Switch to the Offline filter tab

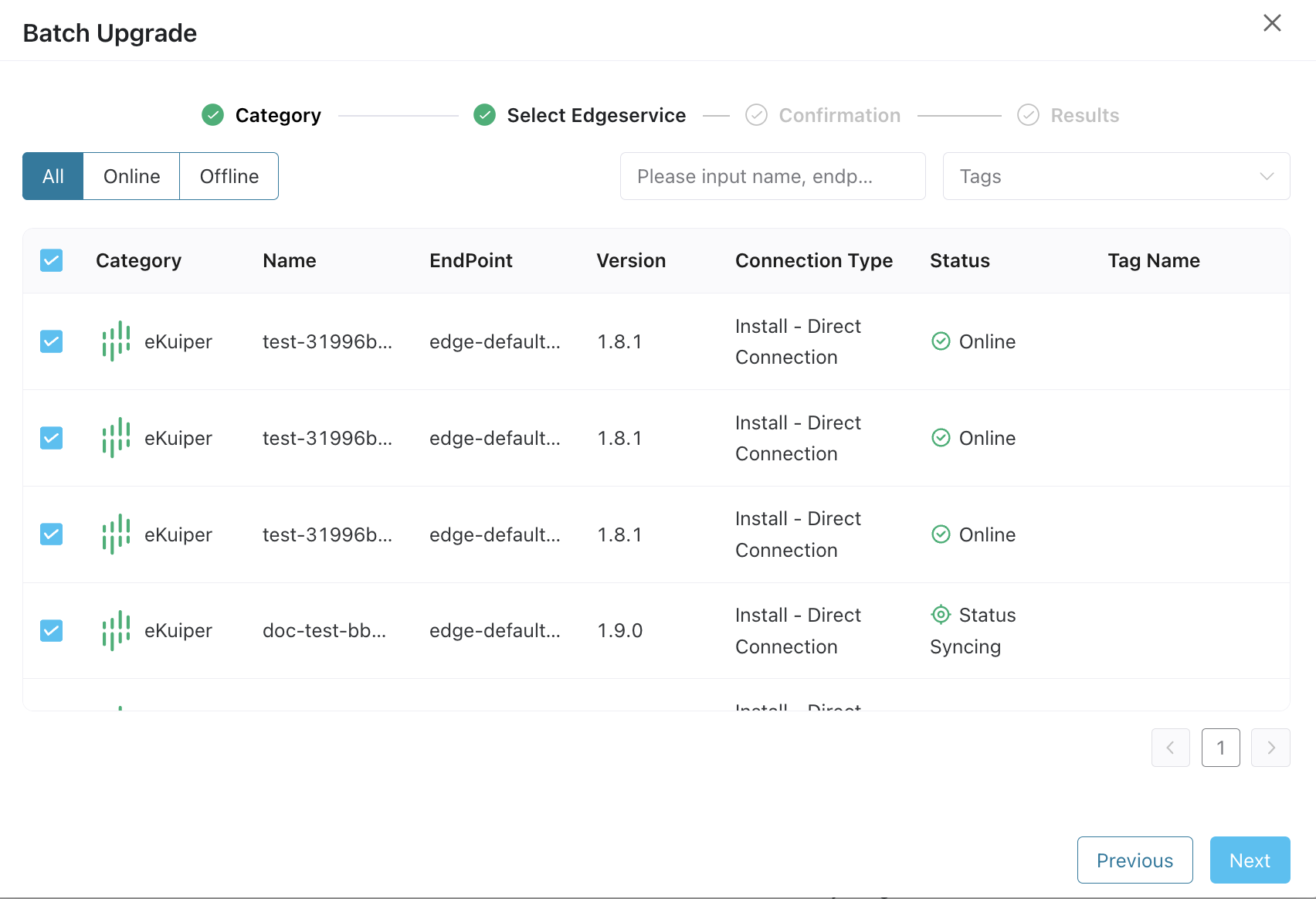229,176
